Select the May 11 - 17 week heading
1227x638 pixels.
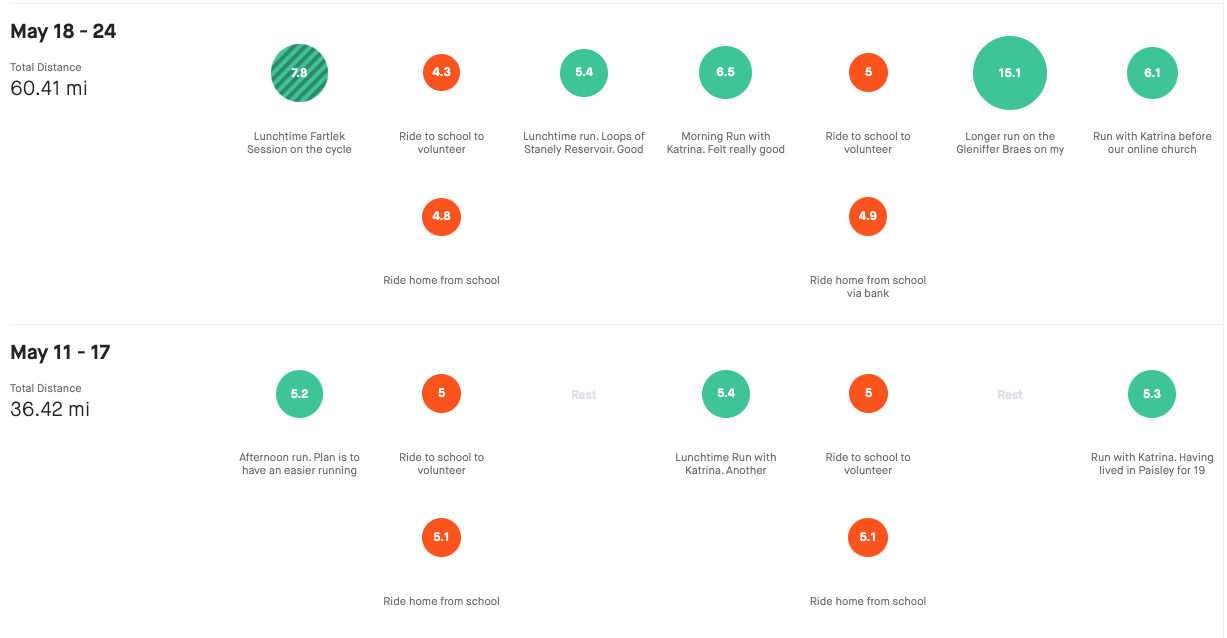click(x=60, y=352)
